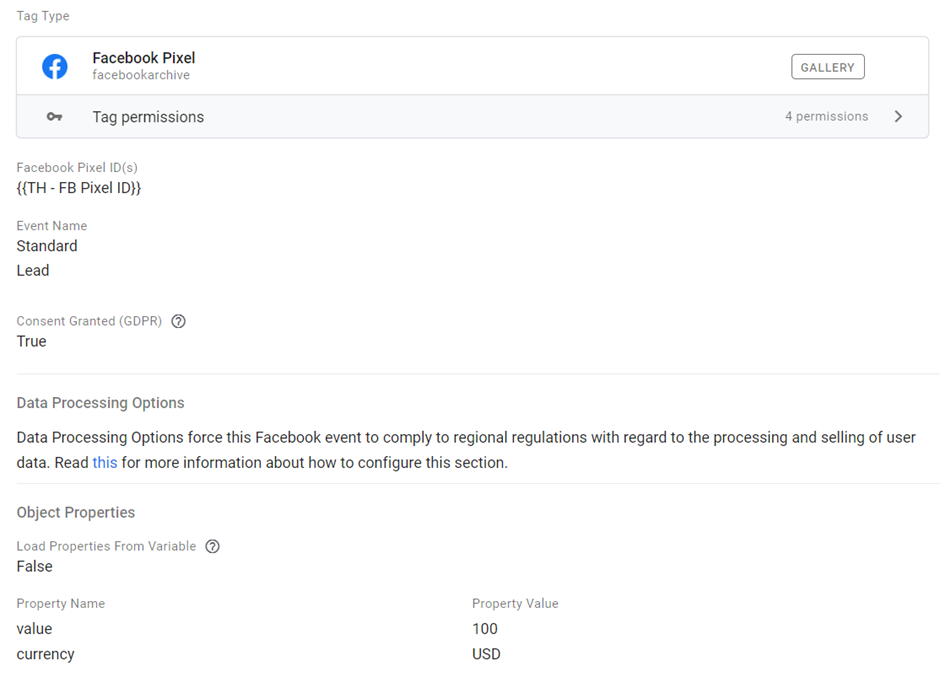940x677 pixels.
Task: Click help icon next to Load Properties From Variable
Action: click(212, 547)
